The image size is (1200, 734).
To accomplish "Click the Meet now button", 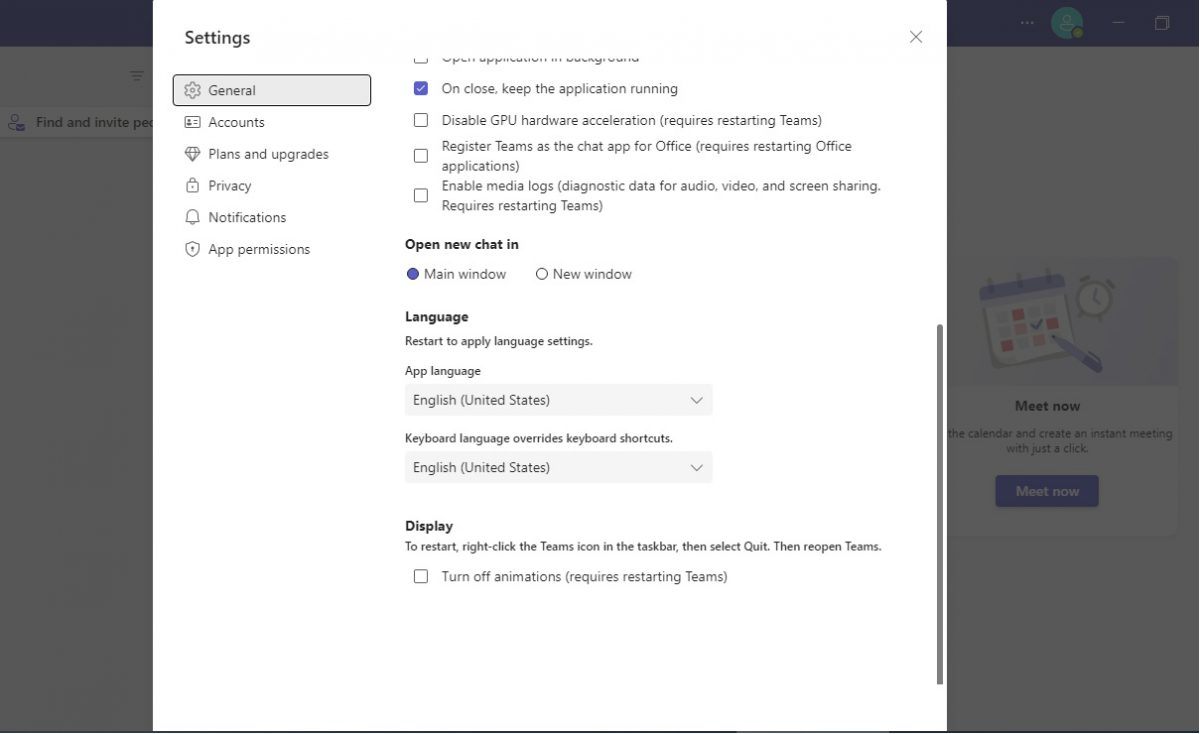I will click(x=1046, y=491).
